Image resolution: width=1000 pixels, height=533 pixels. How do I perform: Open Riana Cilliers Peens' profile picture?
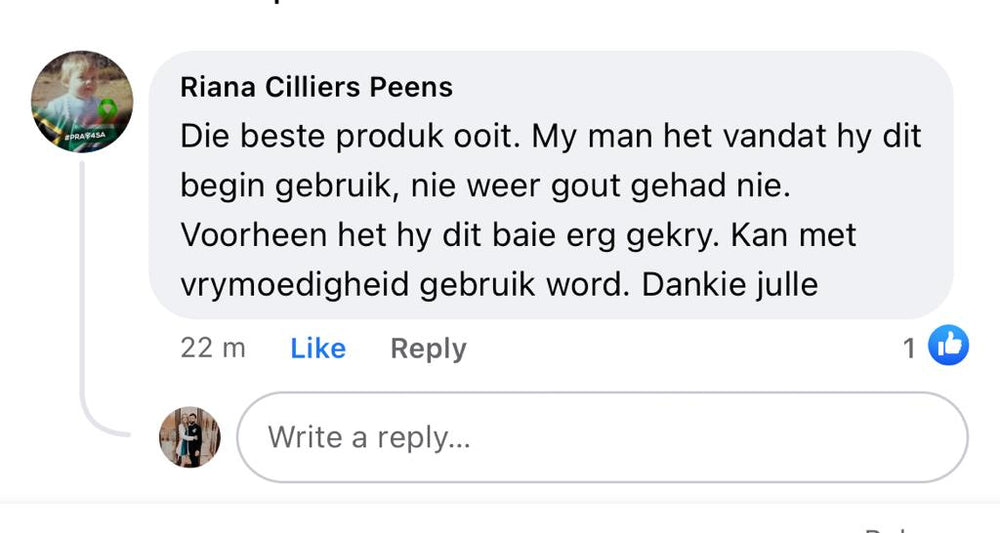(x=82, y=103)
